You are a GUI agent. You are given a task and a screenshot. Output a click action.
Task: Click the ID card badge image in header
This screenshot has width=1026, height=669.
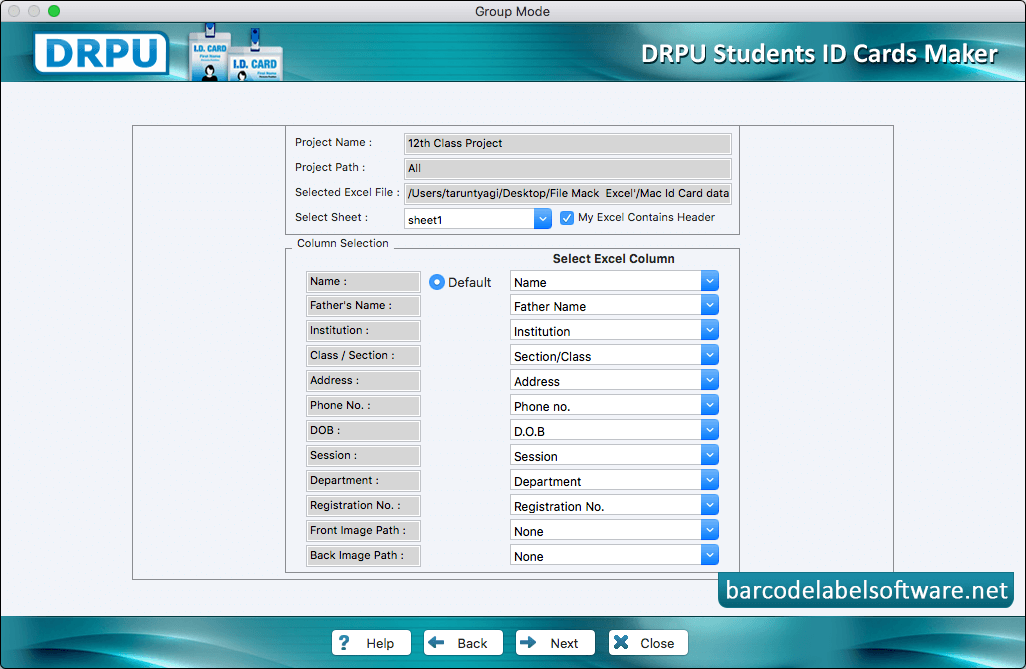[236, 53]
